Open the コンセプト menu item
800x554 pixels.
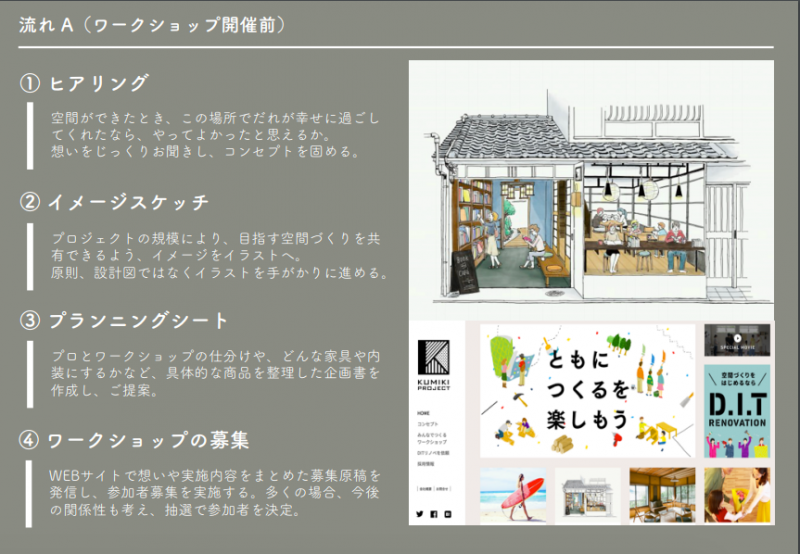pos(427,425)
